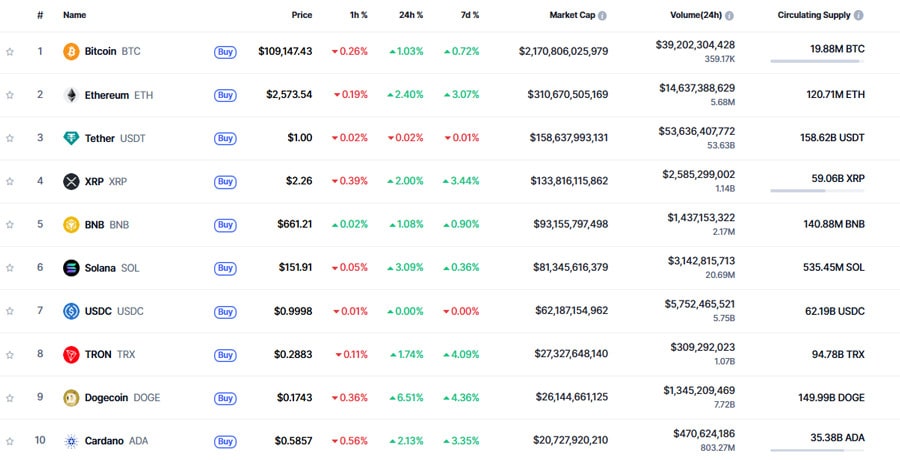Click Bitcoin circulating supply progress bar
Image resolution: width=900 pixels, height=460 pixels.
(817, 61)
